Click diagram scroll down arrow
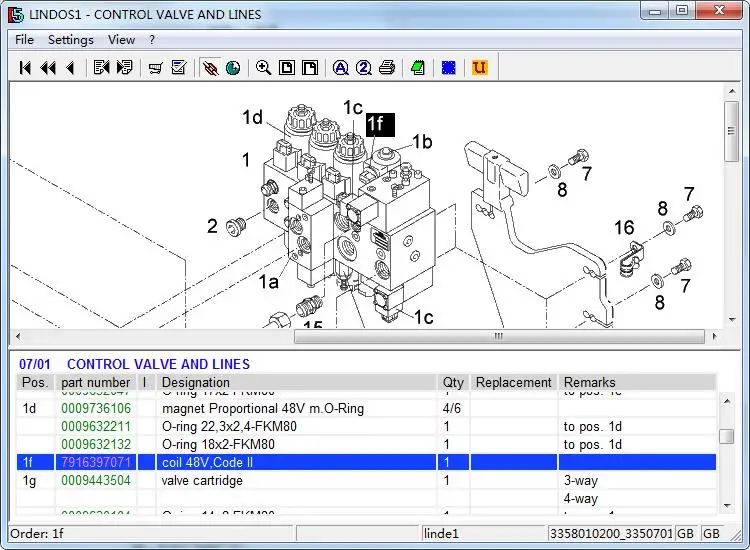The image size is (750, 550). pos(732,319)
